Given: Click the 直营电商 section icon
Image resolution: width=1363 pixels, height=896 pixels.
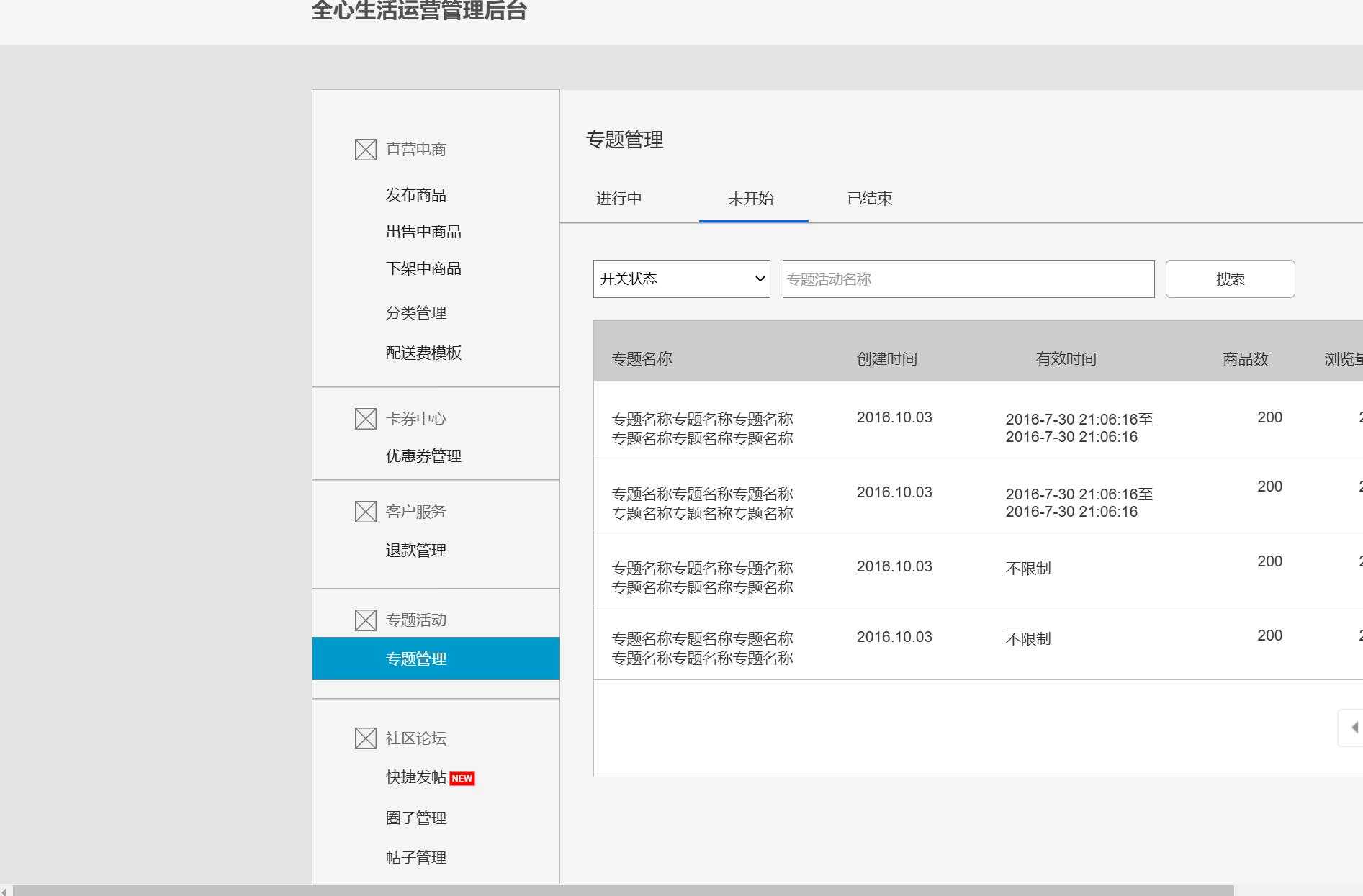Looking at the screenshot, I should 364,149.
